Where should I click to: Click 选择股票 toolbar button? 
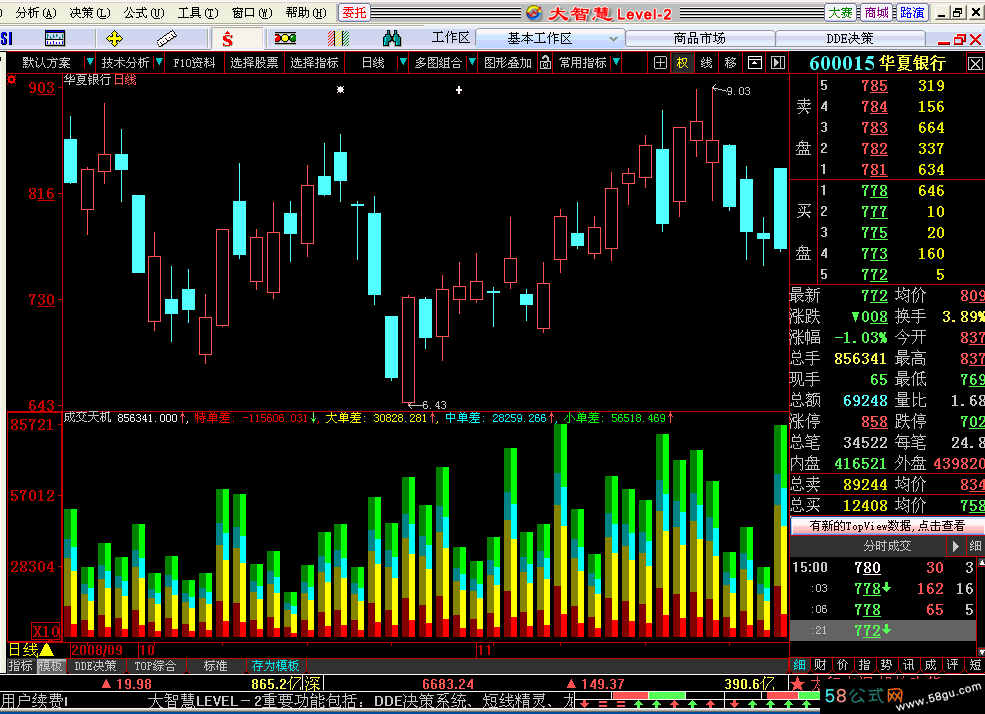[x=254, y=62]
